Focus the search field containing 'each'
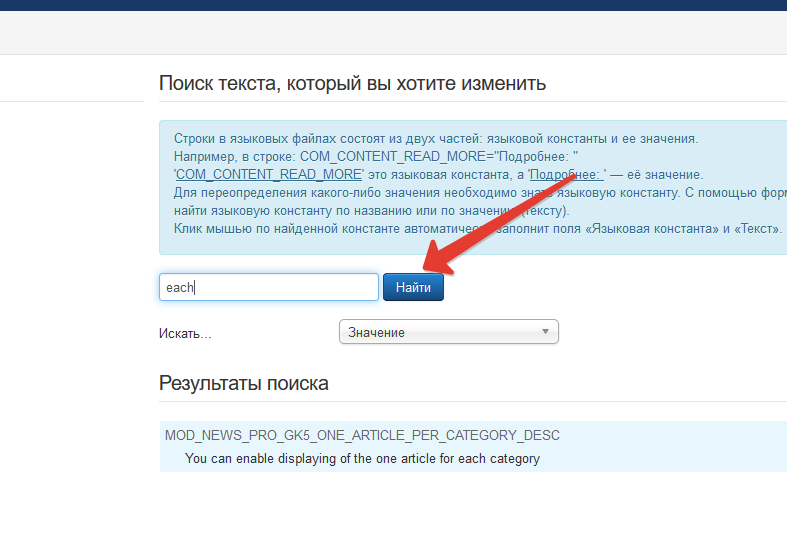 [x=269, y=287]
